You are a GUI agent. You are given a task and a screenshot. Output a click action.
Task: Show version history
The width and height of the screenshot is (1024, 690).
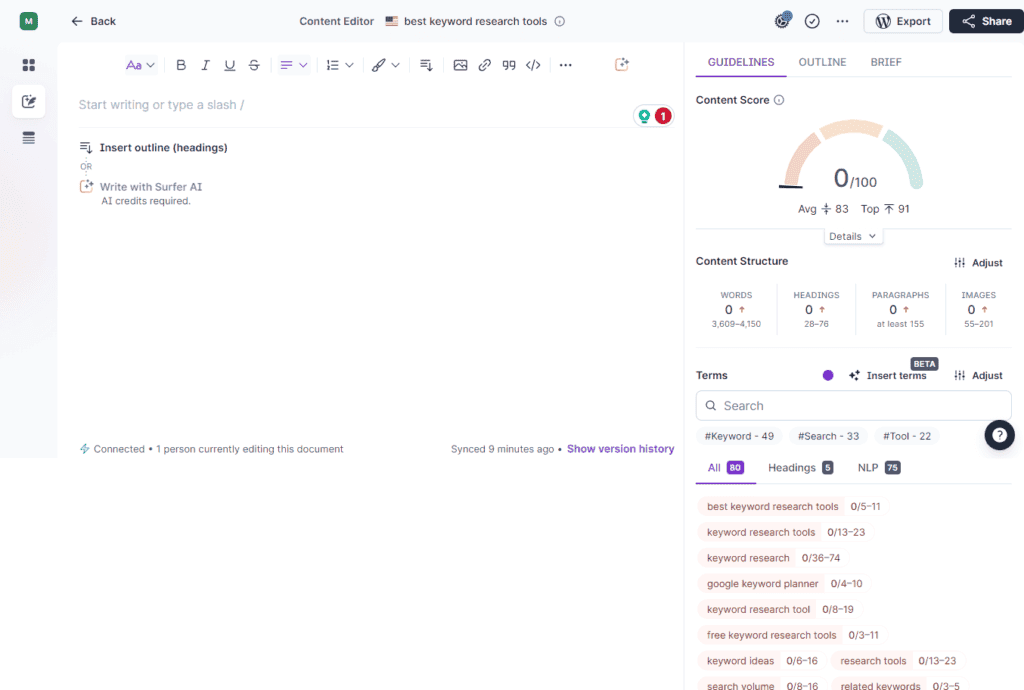620,448
